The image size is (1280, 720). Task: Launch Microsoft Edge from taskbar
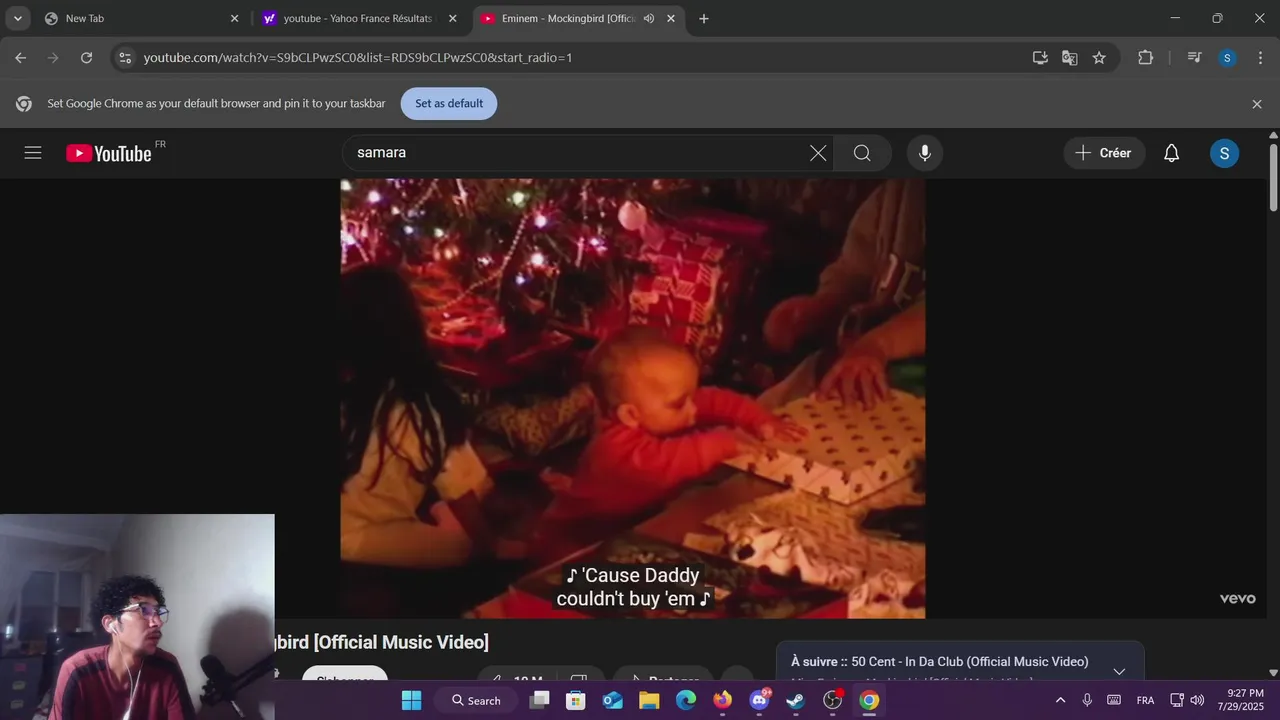point(686,700)
